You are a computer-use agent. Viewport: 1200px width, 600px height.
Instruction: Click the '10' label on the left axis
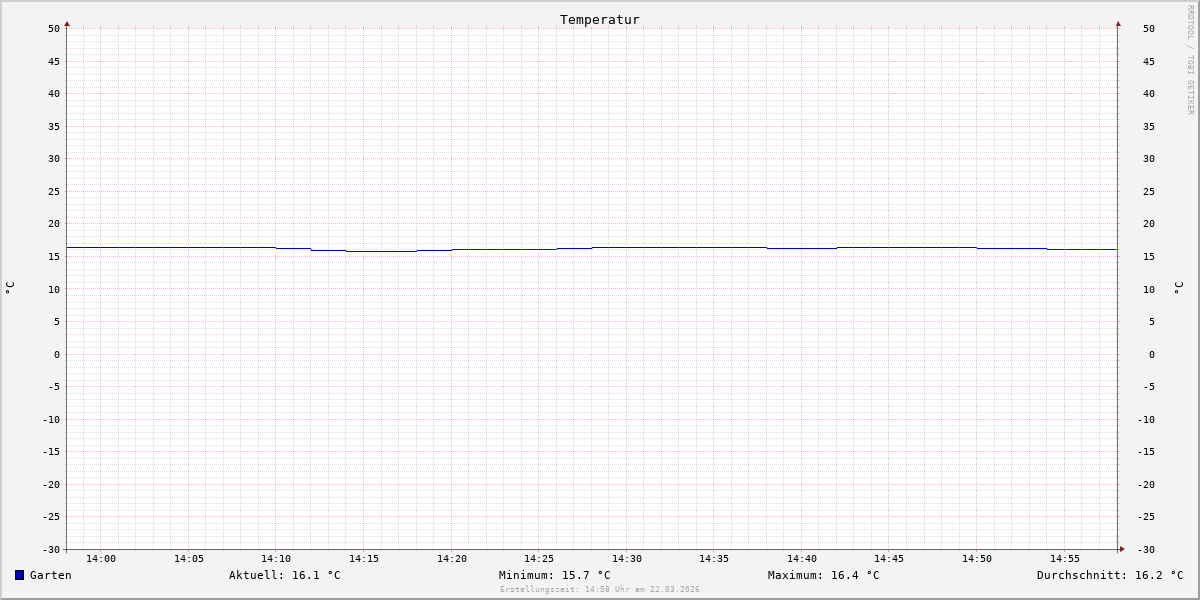(54, 290)
